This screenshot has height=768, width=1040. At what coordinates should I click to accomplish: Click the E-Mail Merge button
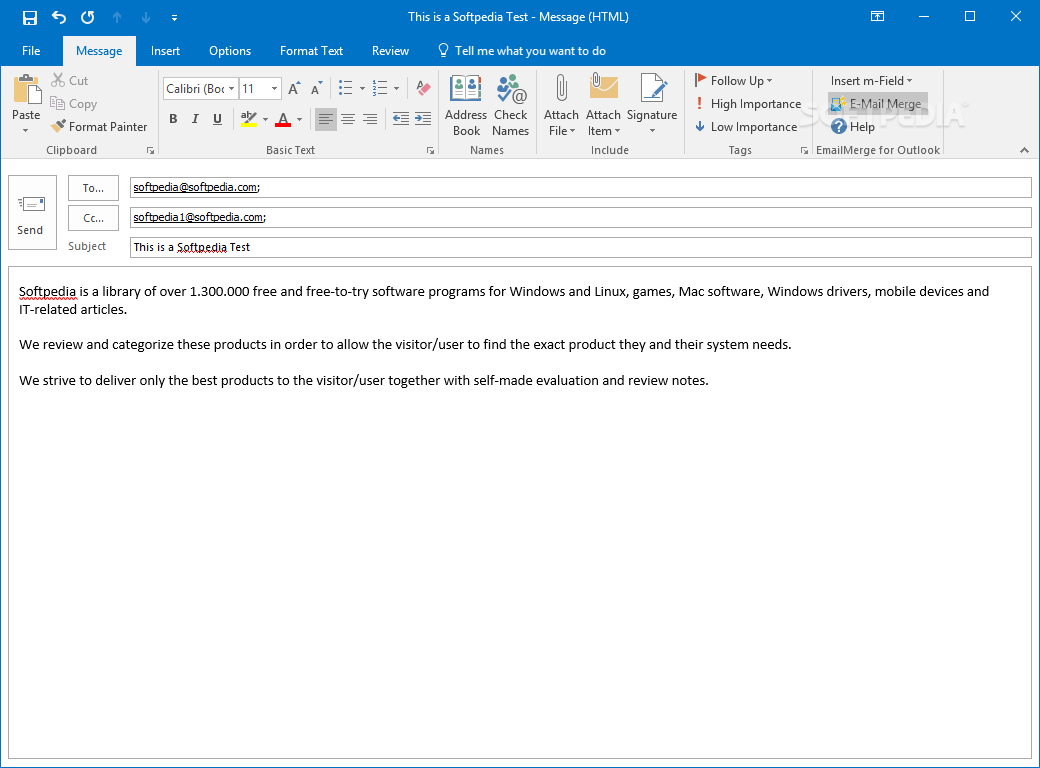click(x=877, y=103)
